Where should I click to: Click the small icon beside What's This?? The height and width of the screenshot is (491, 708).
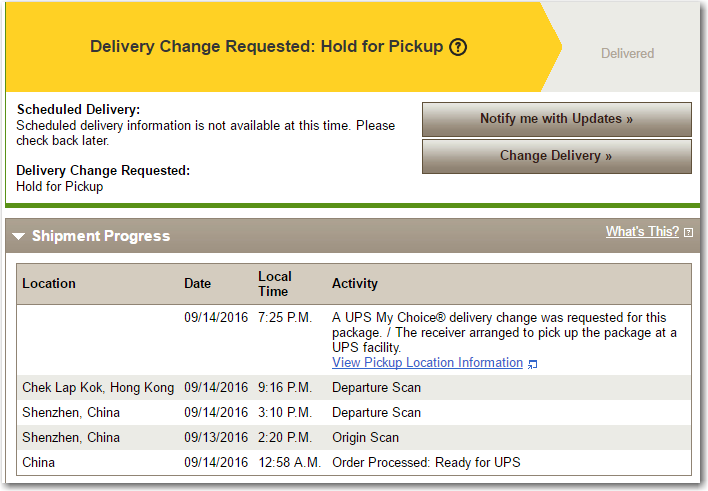tap(688, 232)
